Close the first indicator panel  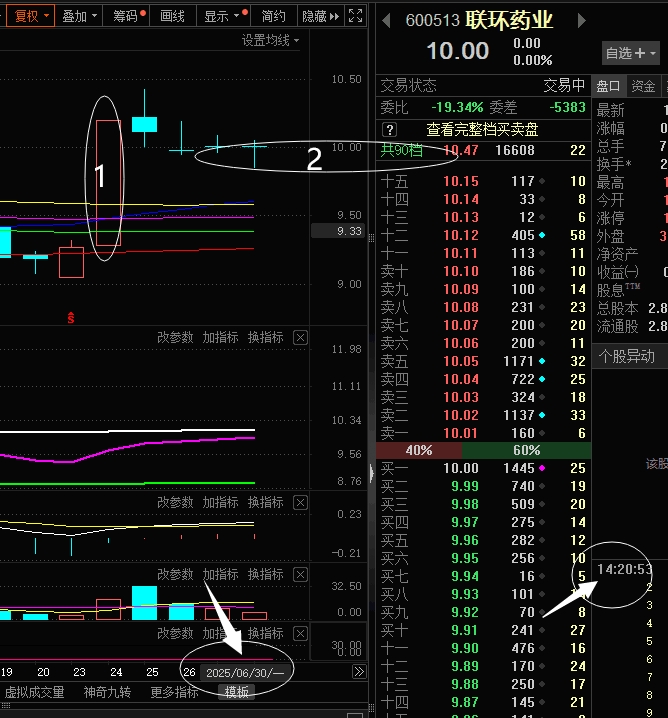coord(300,338)
